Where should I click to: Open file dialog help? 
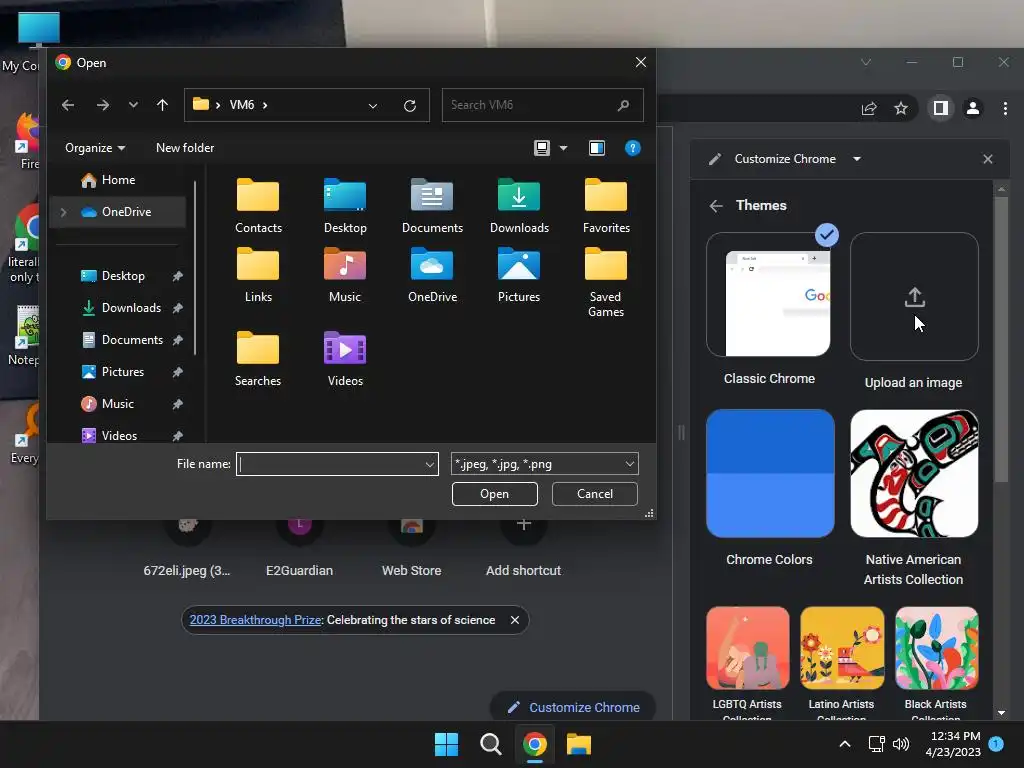[x=632, y=148]
